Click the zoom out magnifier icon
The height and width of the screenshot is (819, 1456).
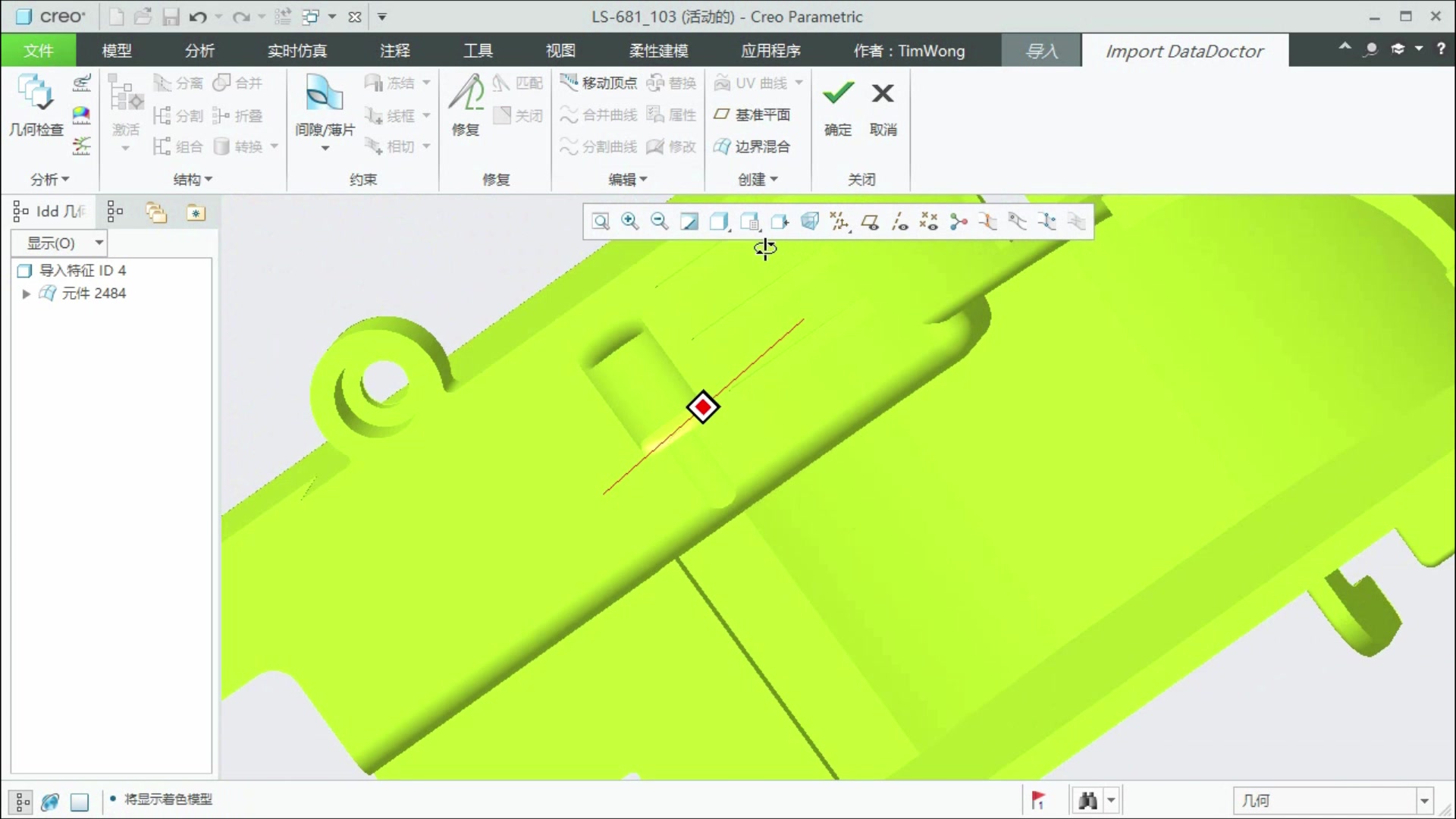(x=659, y=221)
